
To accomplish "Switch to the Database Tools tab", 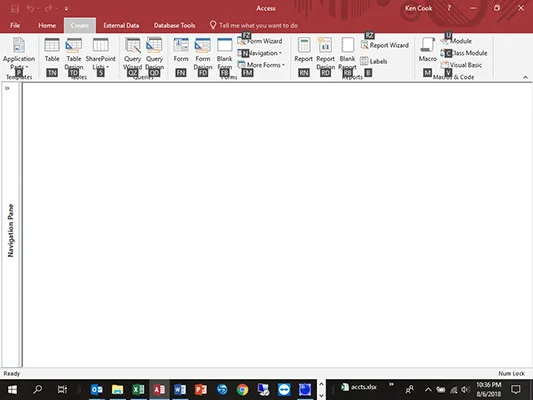I will coord(174,25).
